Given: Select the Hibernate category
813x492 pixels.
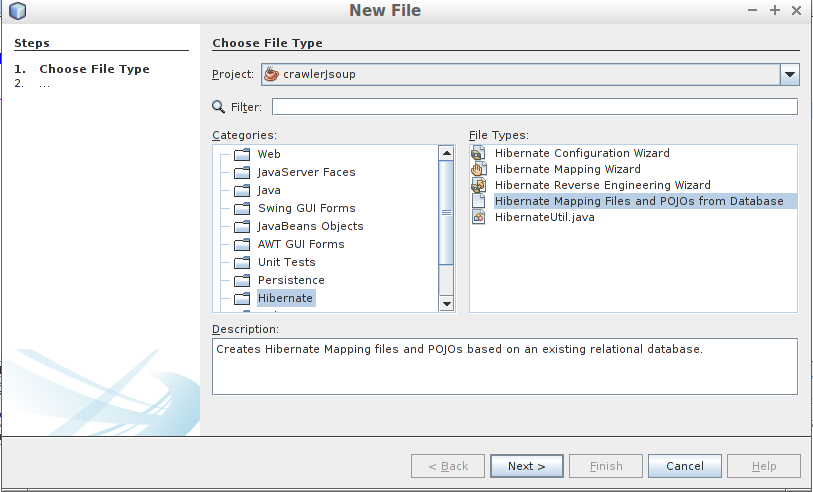Looking at the screenshot, I should tap(286, 298).
